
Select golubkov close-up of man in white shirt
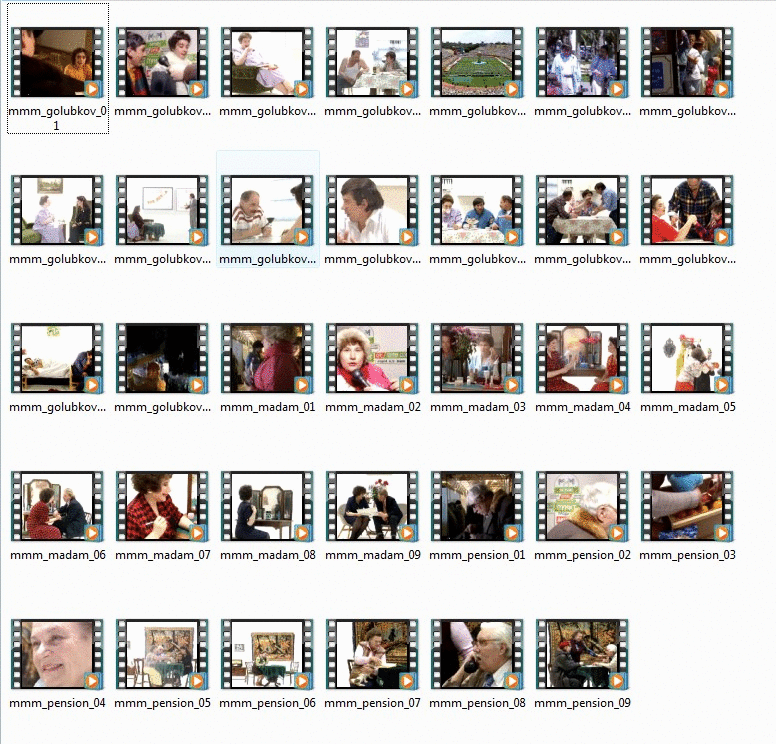[x=372, y=210]
